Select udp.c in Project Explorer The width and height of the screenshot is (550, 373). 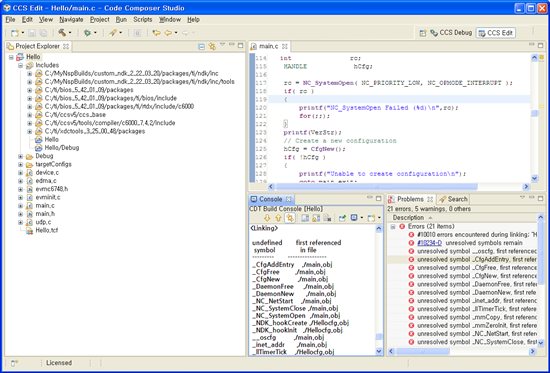43,222
